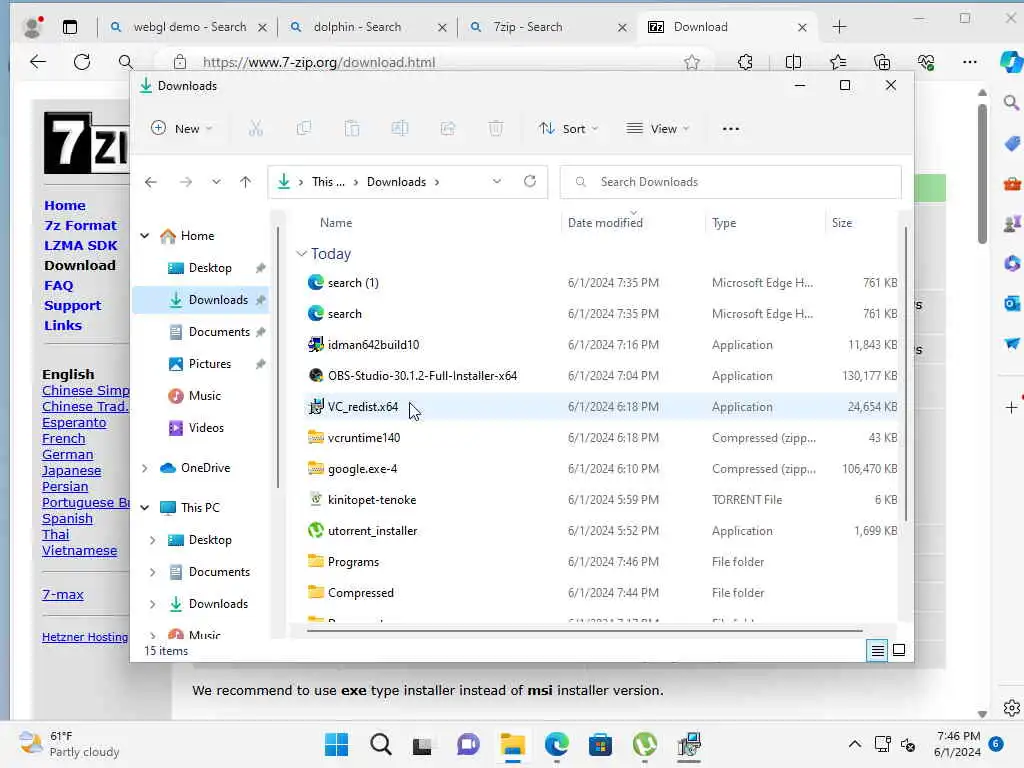Open Edge Collections icon

pyautogui.click(x=882, y=62)
